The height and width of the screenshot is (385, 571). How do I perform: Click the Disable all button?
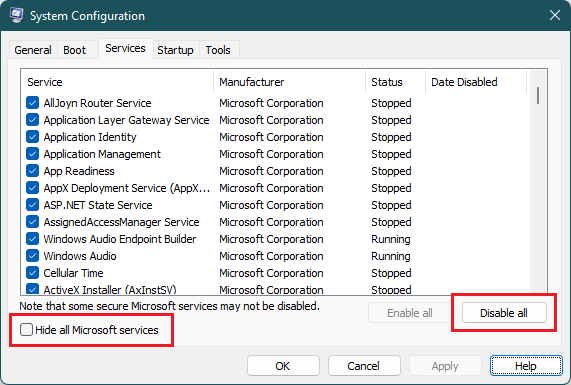point(504,313)
